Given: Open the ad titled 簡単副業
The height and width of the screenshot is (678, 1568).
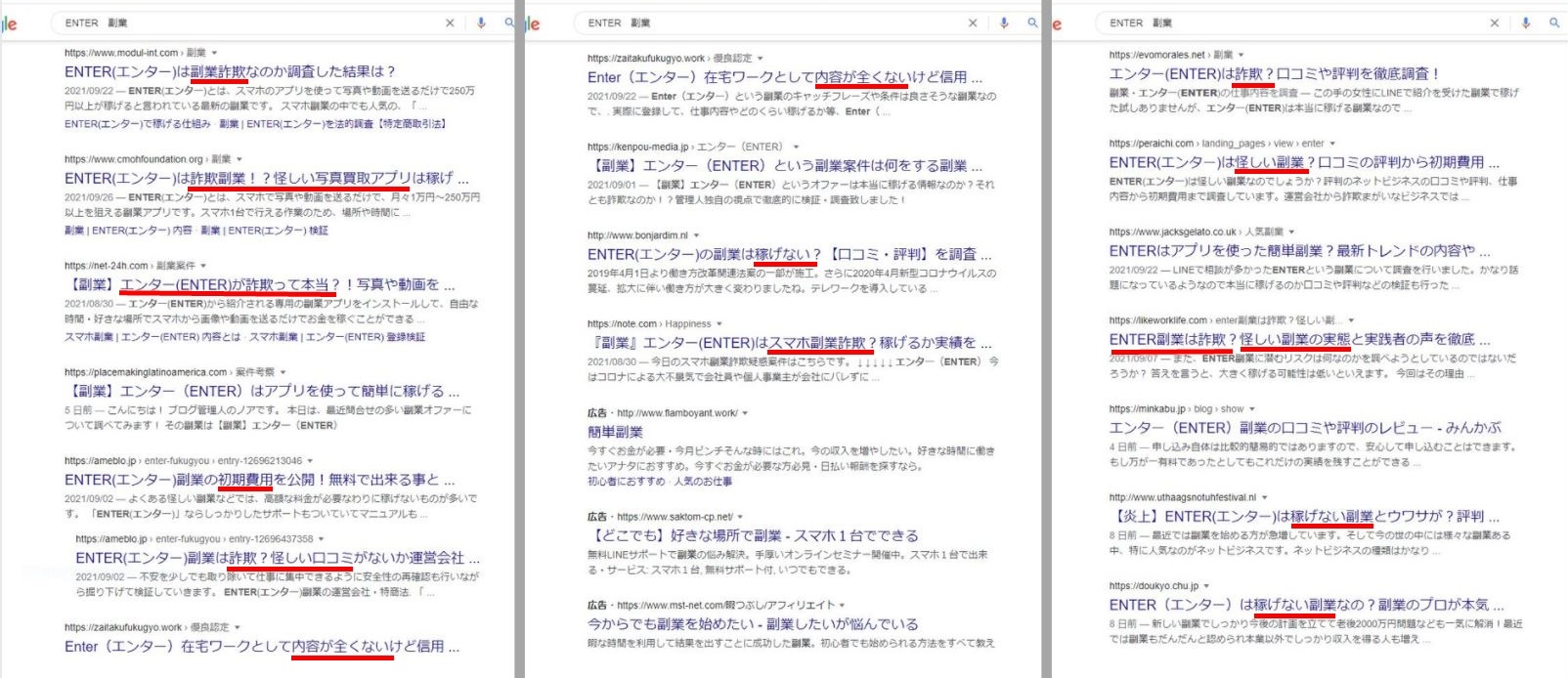Looking at the screenshot, I should tap(615, 432).
